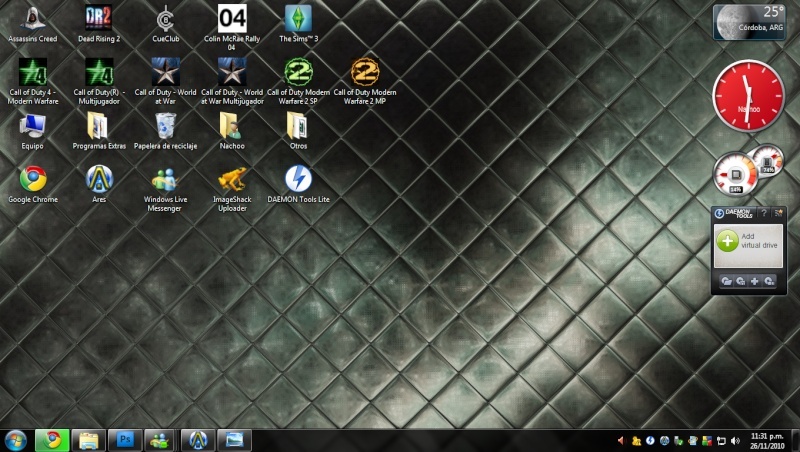Click the star settings icon in DAEMON gadget
This screenshot has width=800, height=452.
pyautogui.click(x=778, y=213)
